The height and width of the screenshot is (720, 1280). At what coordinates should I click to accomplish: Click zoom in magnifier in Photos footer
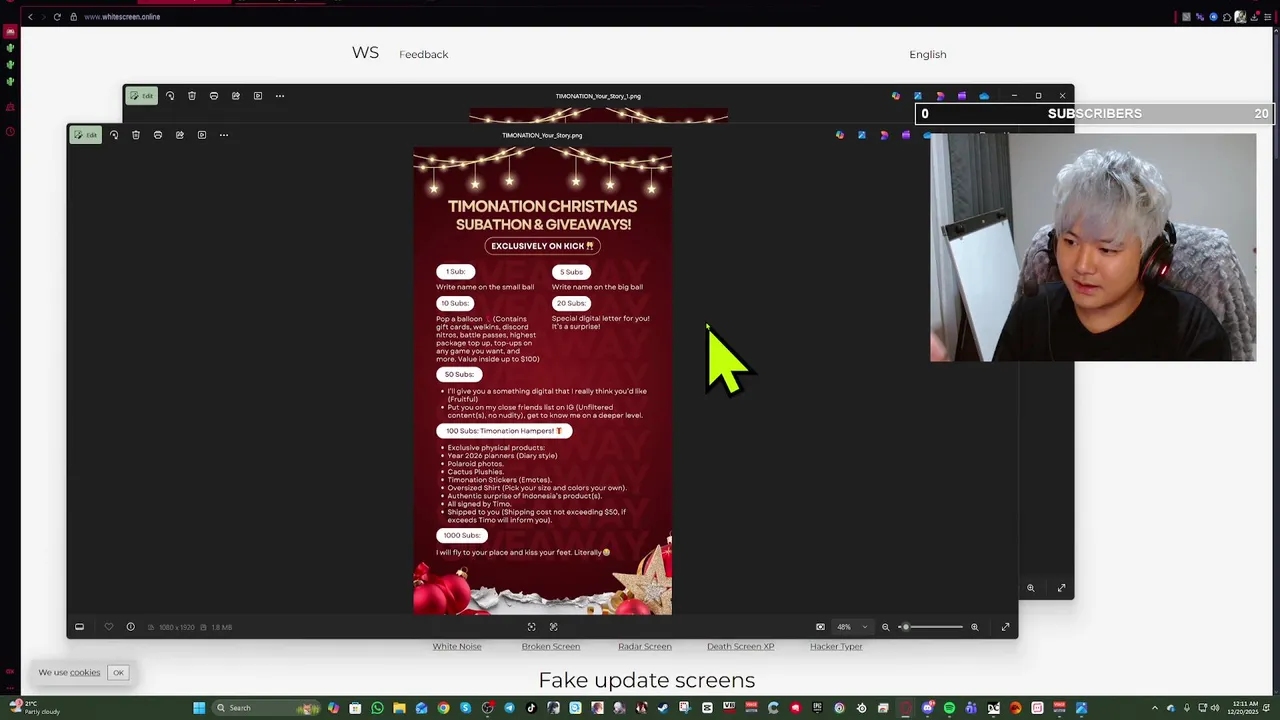[974, 627]
